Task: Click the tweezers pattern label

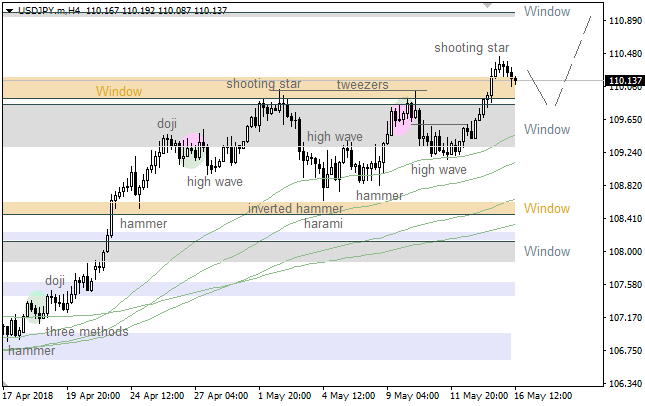Action: click(362, 85)
